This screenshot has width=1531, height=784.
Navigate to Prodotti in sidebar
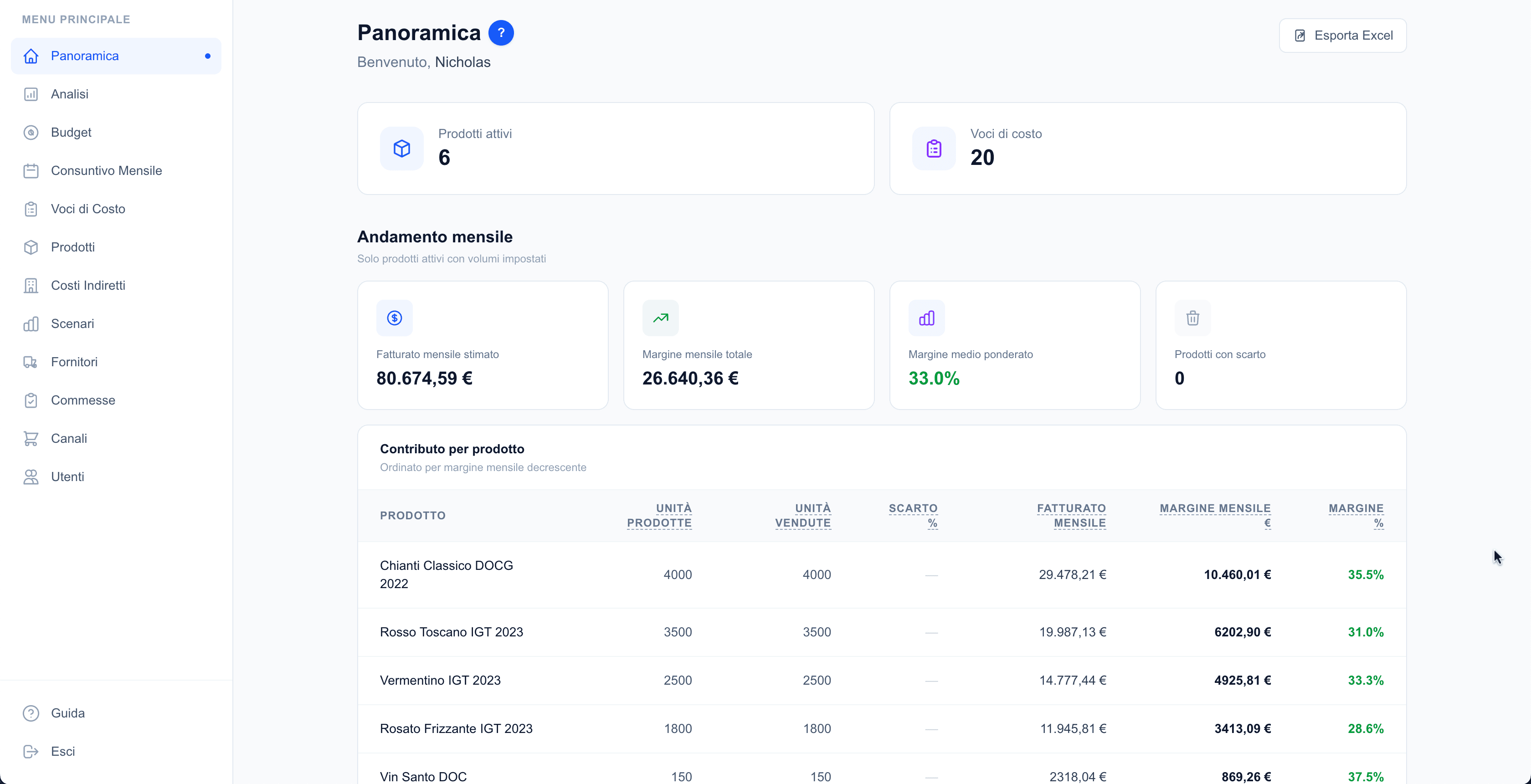(x=116, y=247)
